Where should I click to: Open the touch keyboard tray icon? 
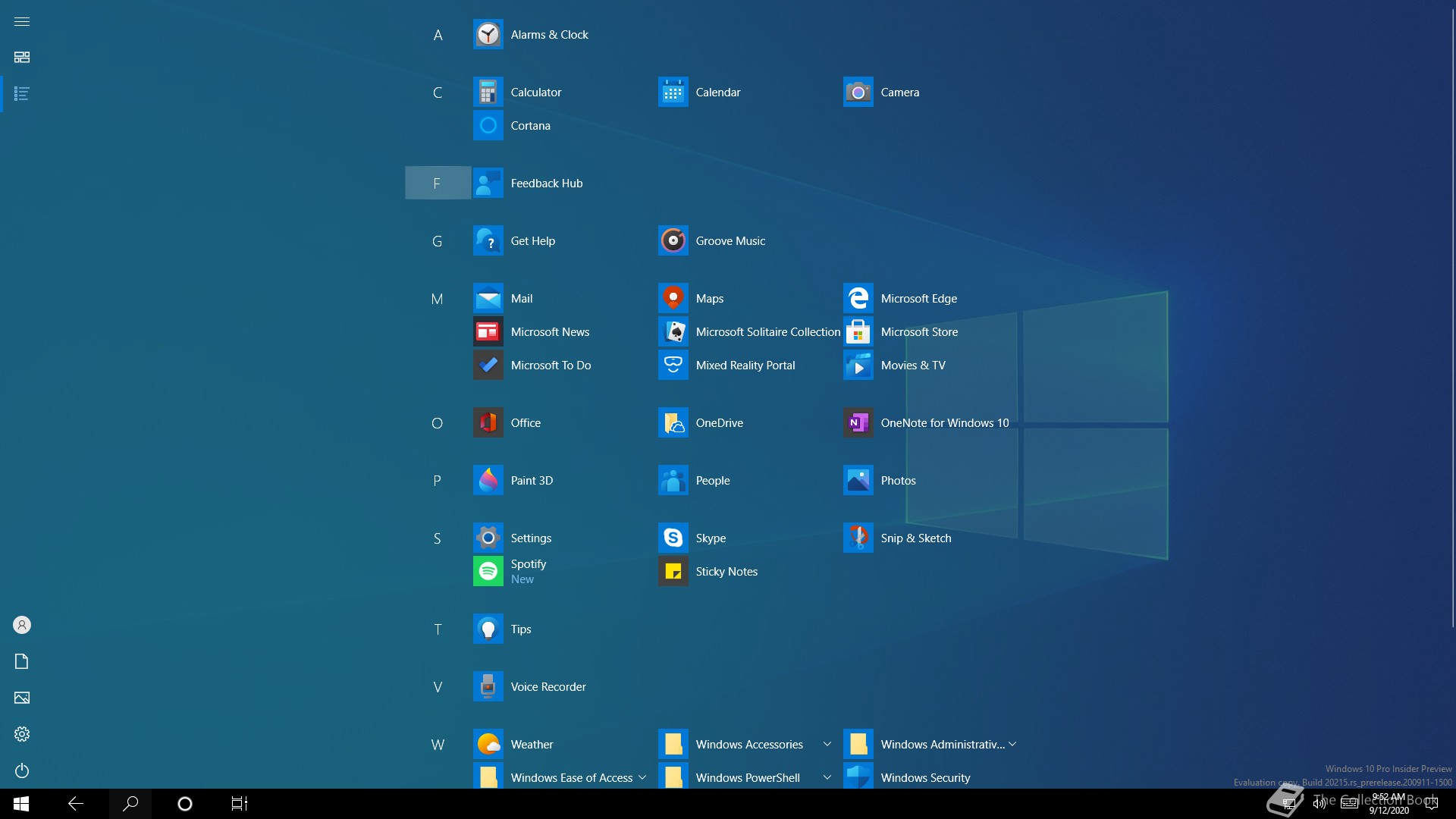point(1349,804)
